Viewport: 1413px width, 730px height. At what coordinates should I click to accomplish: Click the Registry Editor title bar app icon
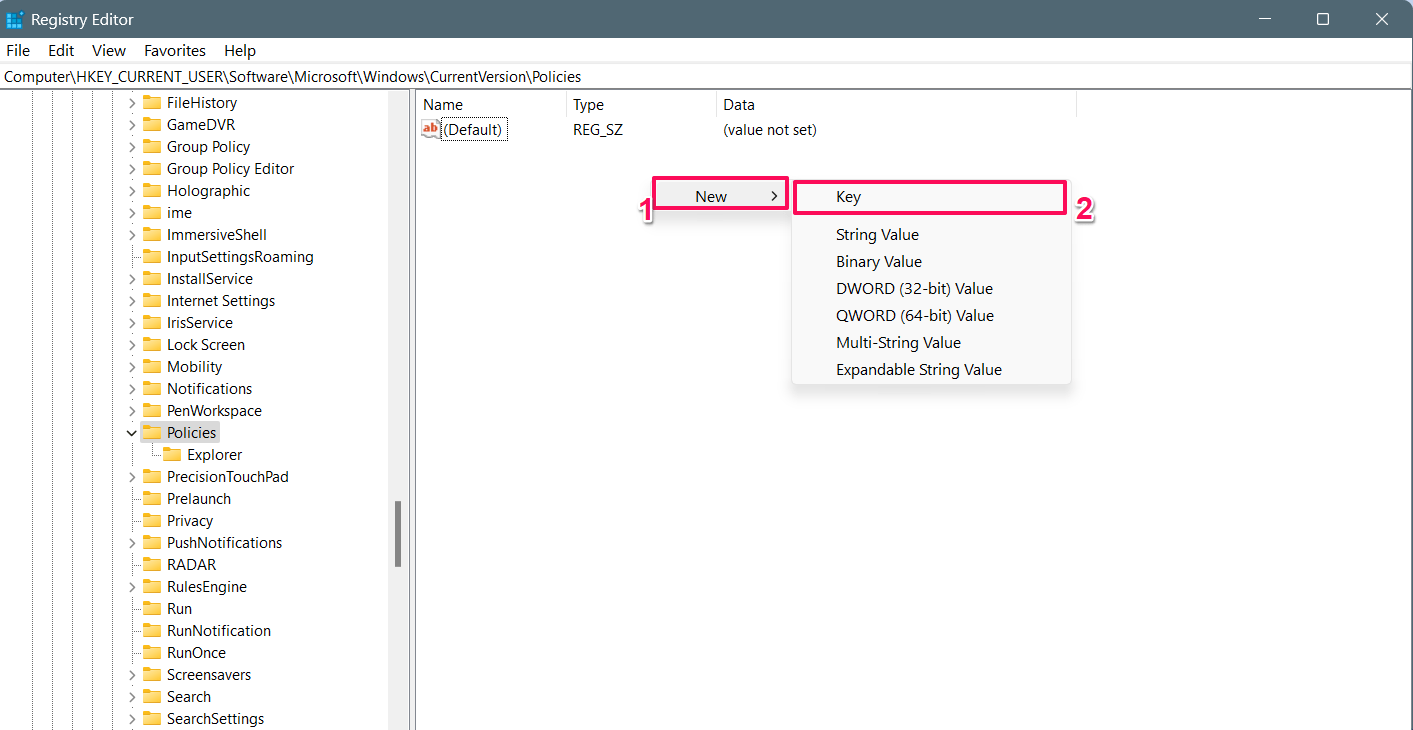coord(15,19)
